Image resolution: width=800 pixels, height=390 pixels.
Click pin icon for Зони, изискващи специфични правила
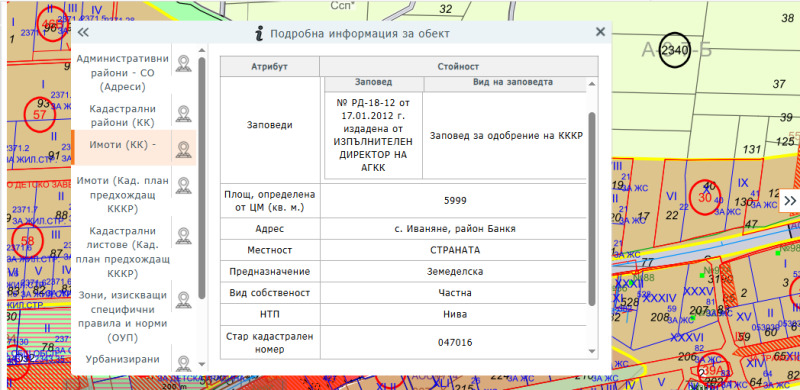pyautogui.click(x=183, y=300)
